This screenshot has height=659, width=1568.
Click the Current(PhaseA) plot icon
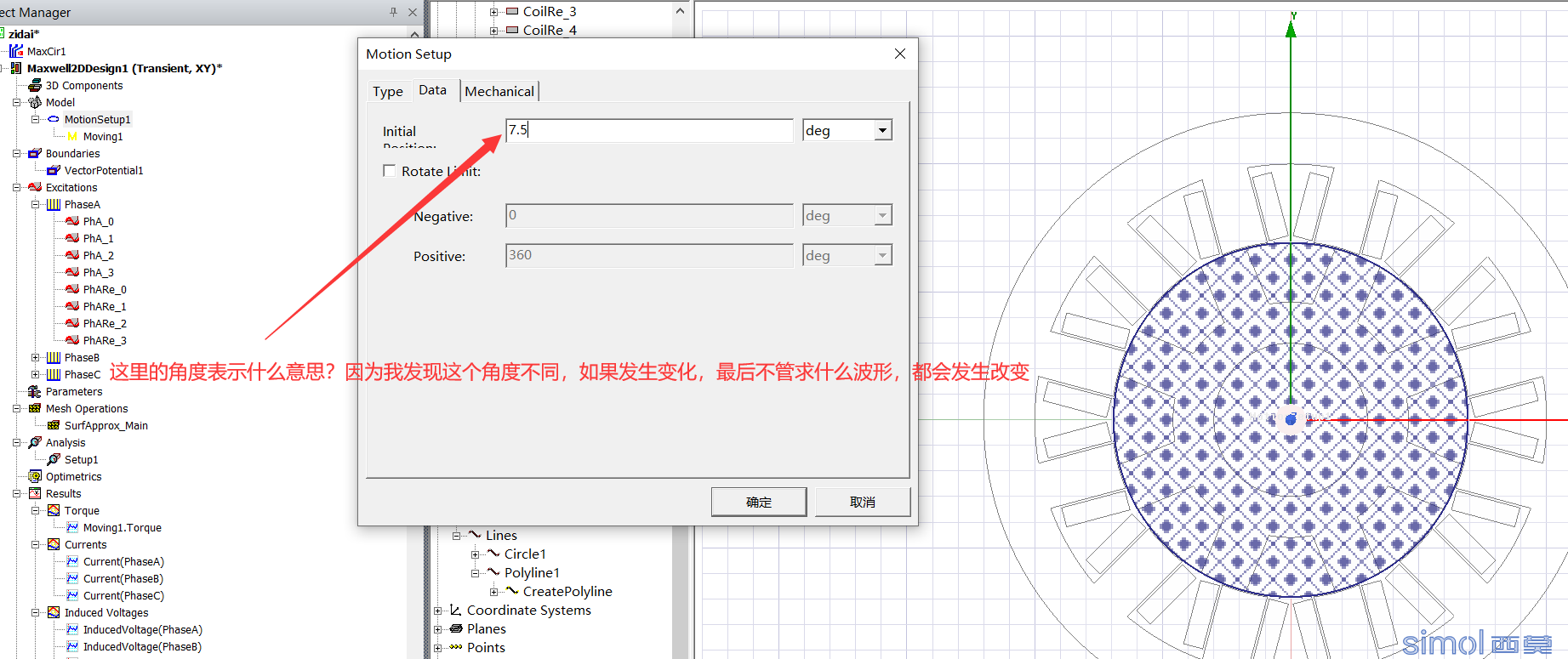72,561
